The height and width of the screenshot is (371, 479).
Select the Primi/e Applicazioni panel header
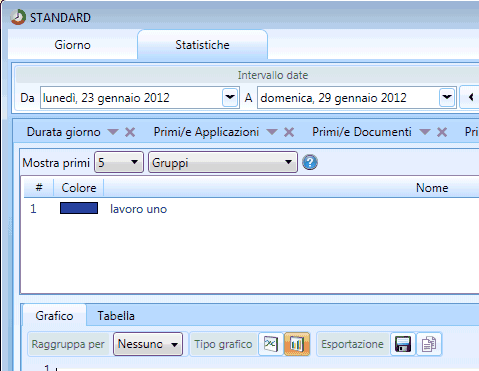206,132
